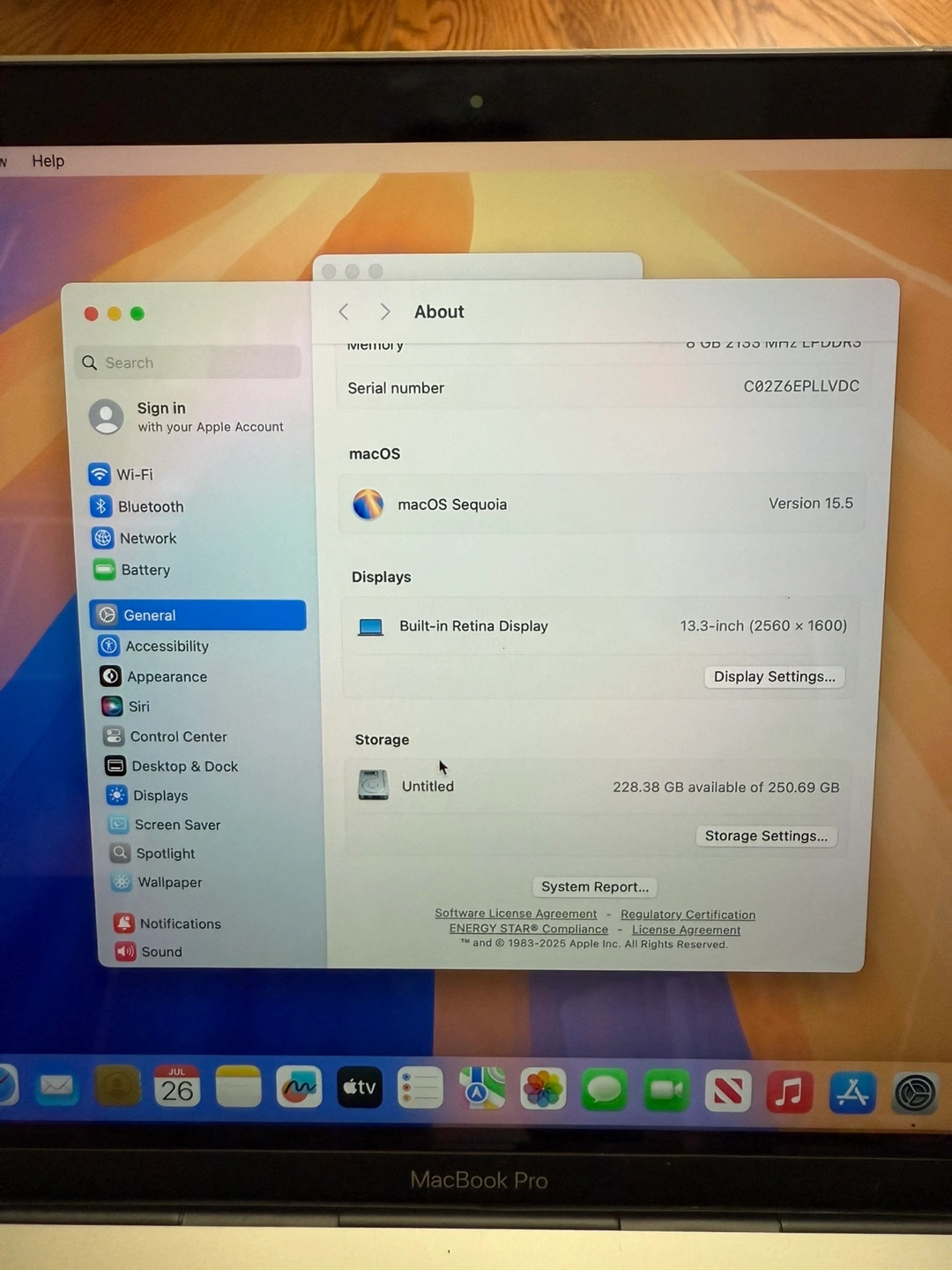Open Photos from the Dock
This screenshot has height=1270, width=952.
[543, 1089]
